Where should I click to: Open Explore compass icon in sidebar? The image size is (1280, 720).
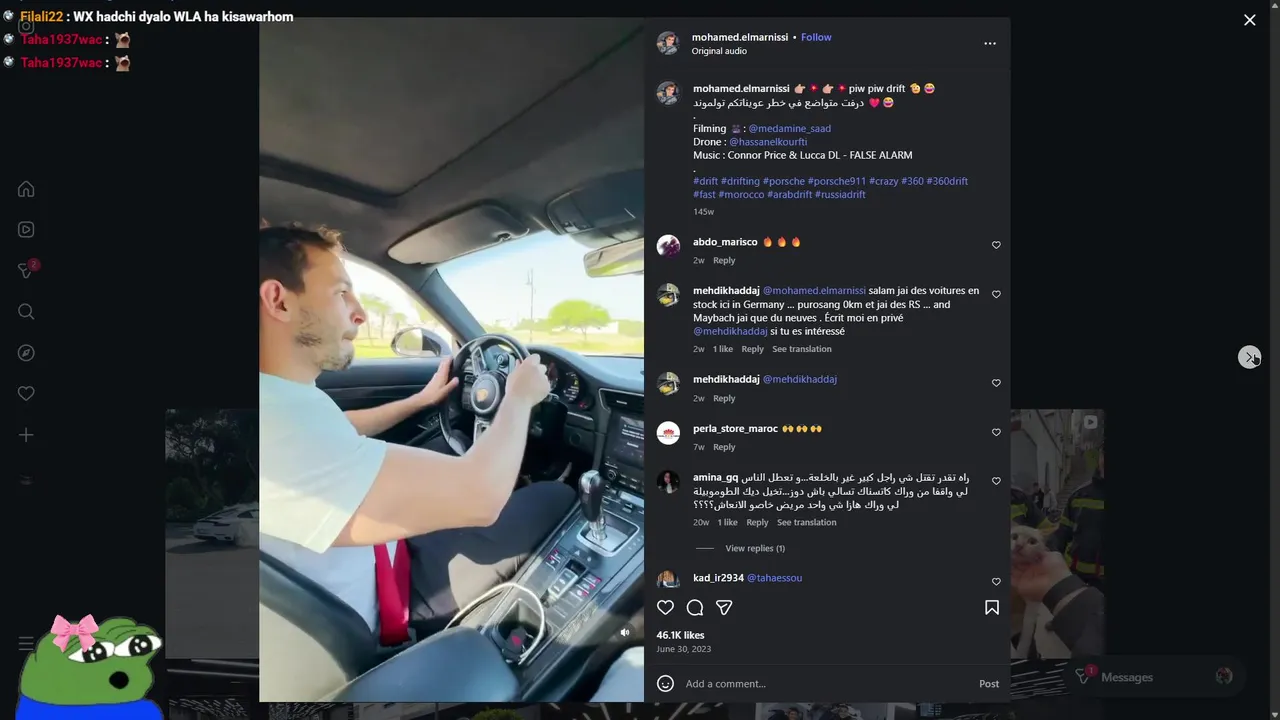[26, 353]
